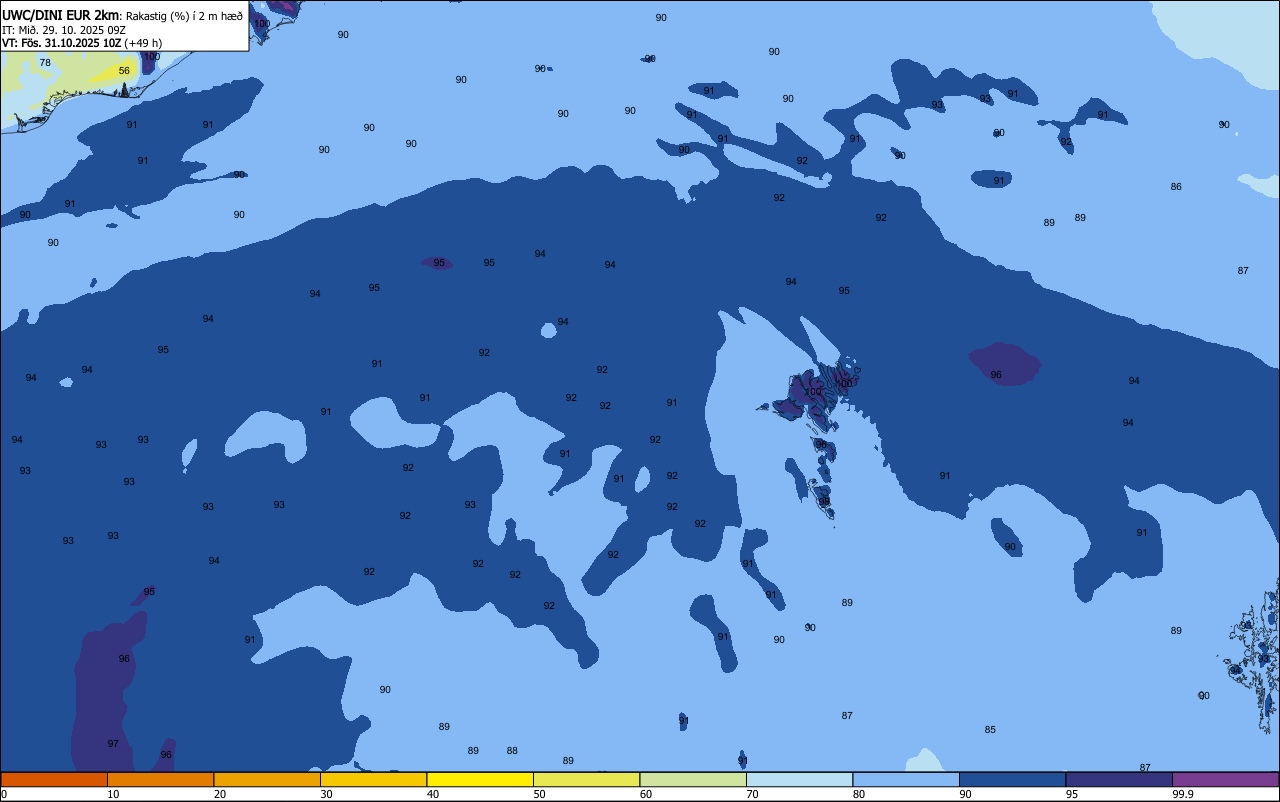Click the 50–60 yellow-green legend swatch
This screenshot has height=802, width=1280.
(x=586, y=779)
